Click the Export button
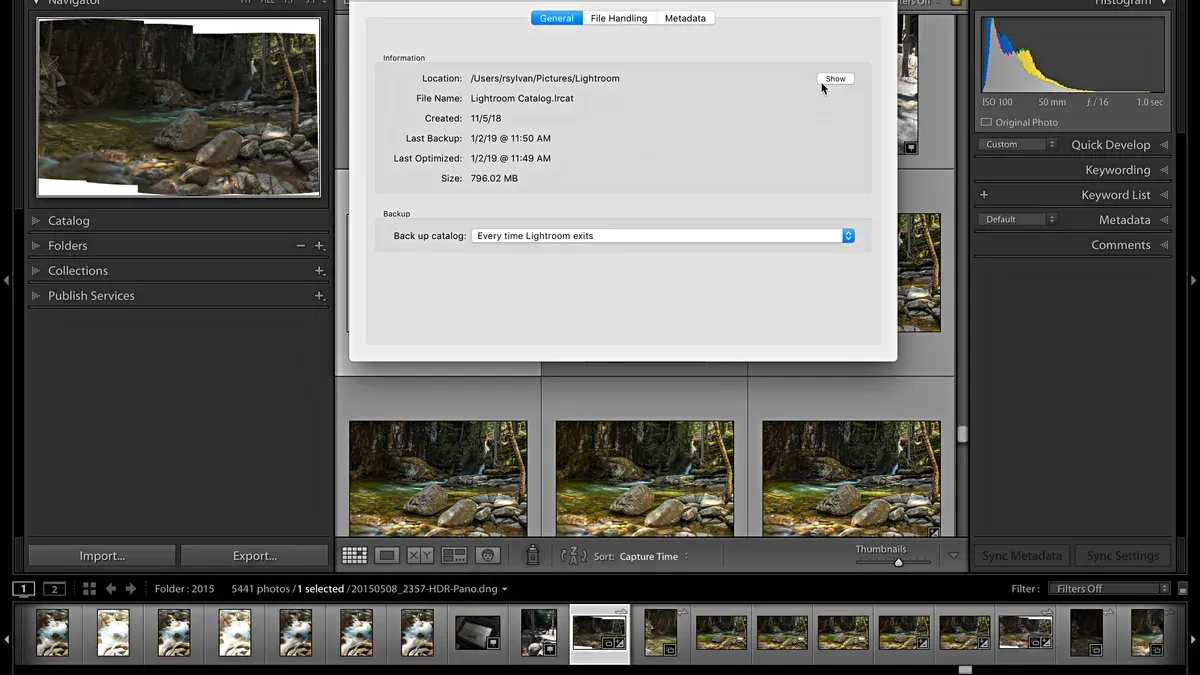Image resolution: width=1200 pixels, height=675 pixels. click(x=255, y=556)
